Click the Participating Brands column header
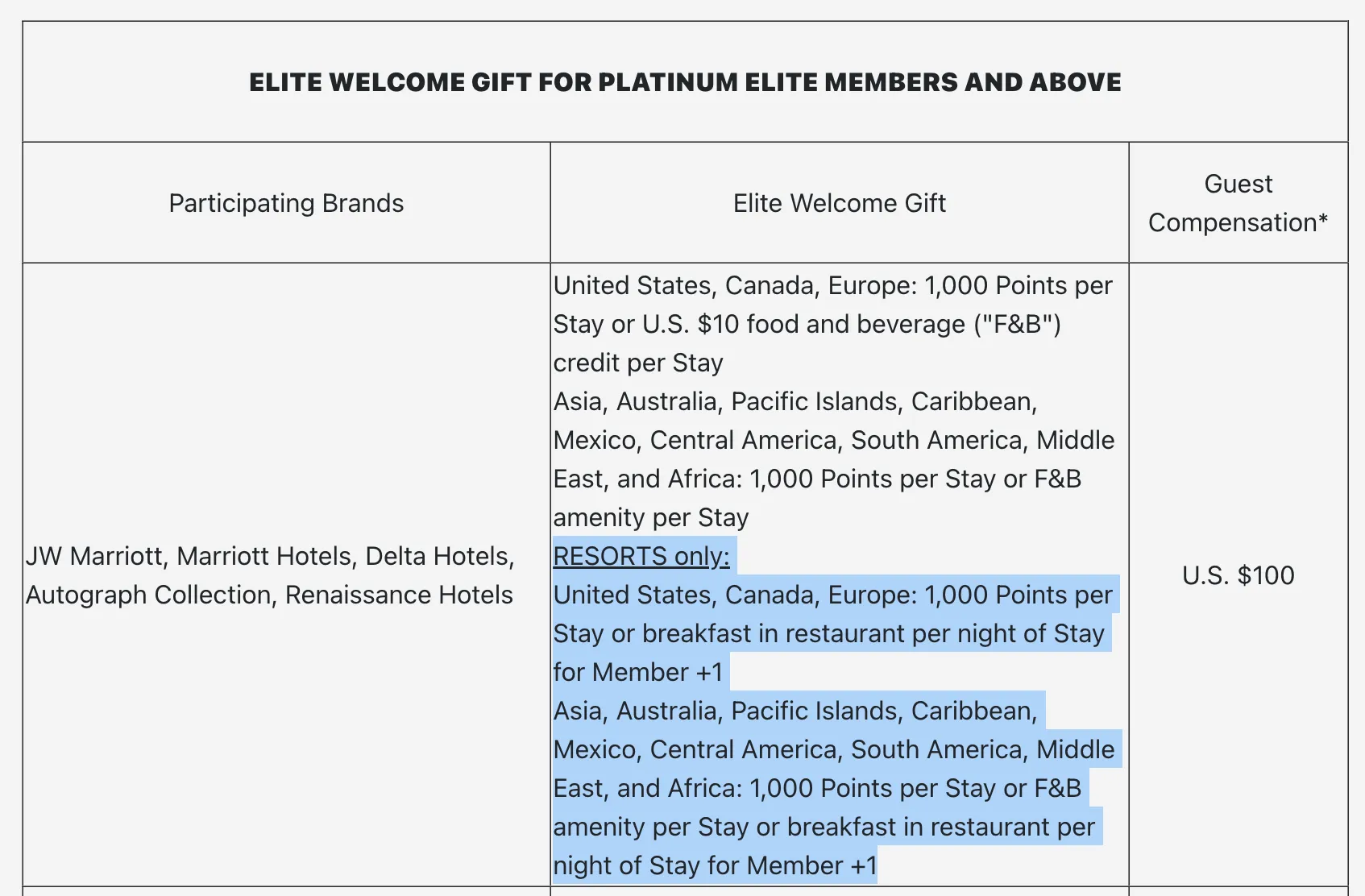This screenshot has height=896, width=1365. tap(286, 203)
